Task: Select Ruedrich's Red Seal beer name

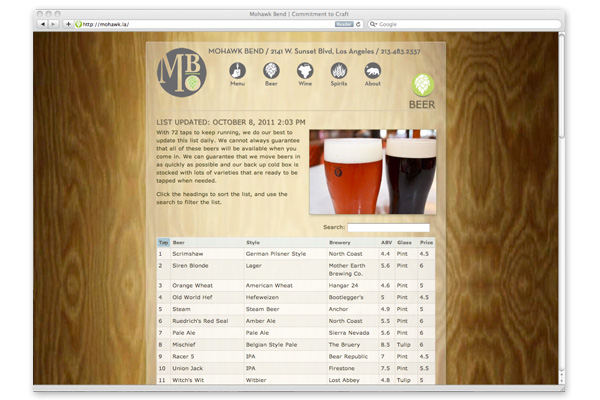Action: 200,321
